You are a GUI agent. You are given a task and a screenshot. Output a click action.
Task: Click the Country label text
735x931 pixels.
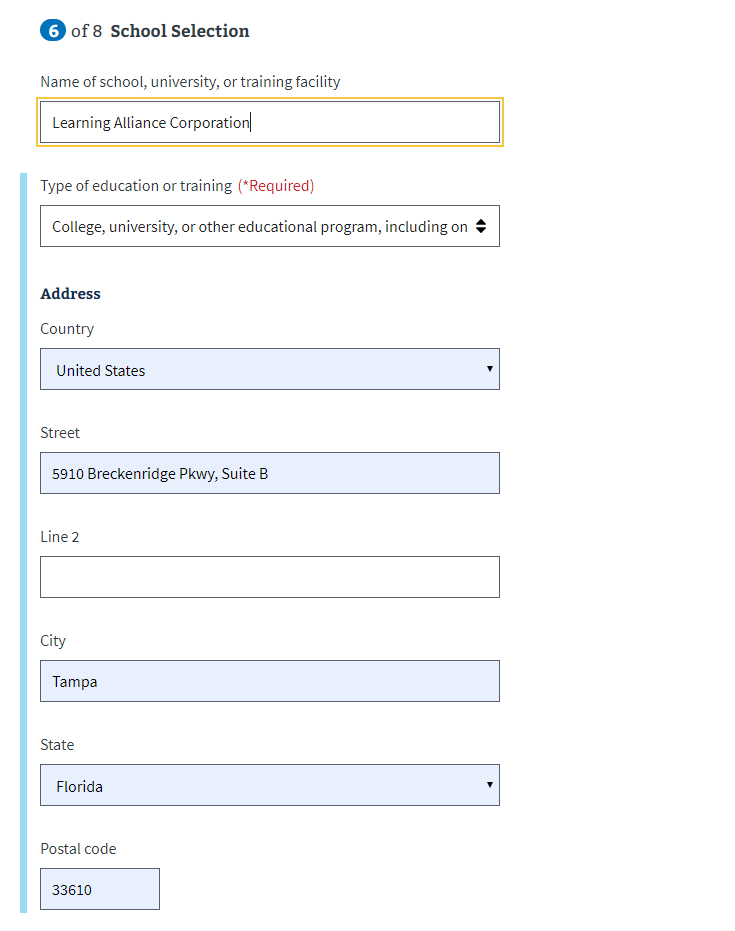67,329
